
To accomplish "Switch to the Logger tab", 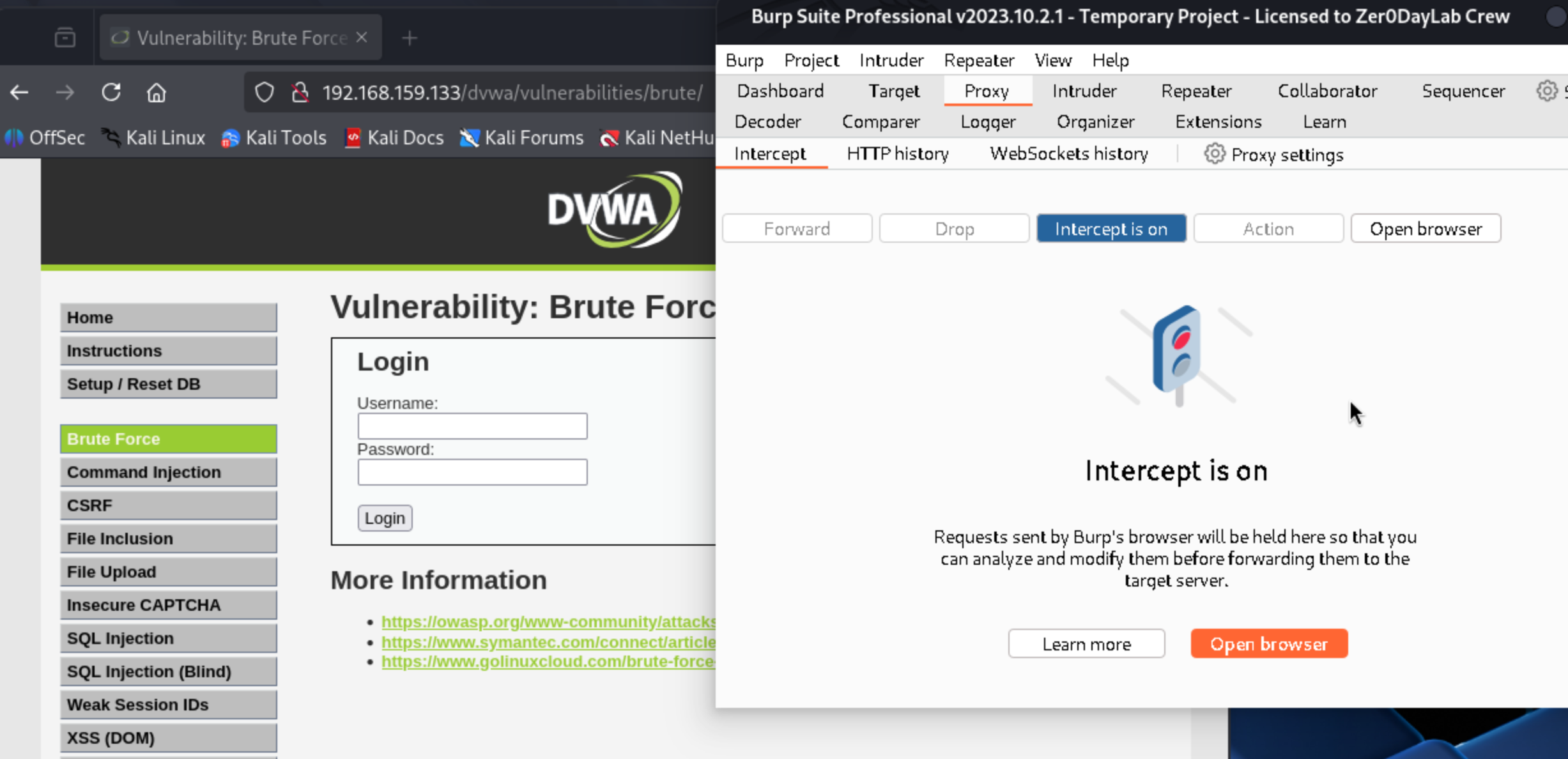I will point(988,121).
